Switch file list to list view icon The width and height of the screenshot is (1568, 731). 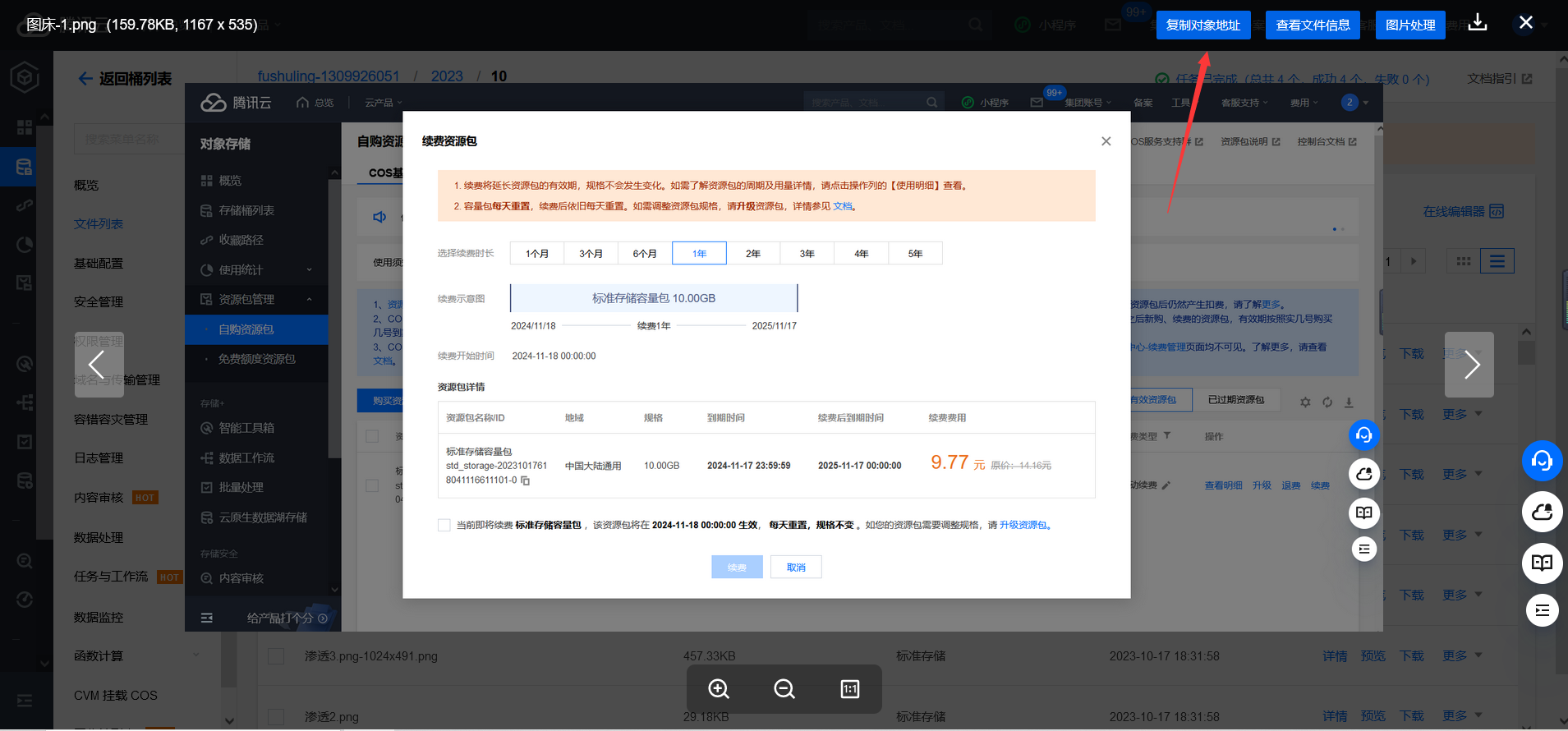[x=1497, y=261]
